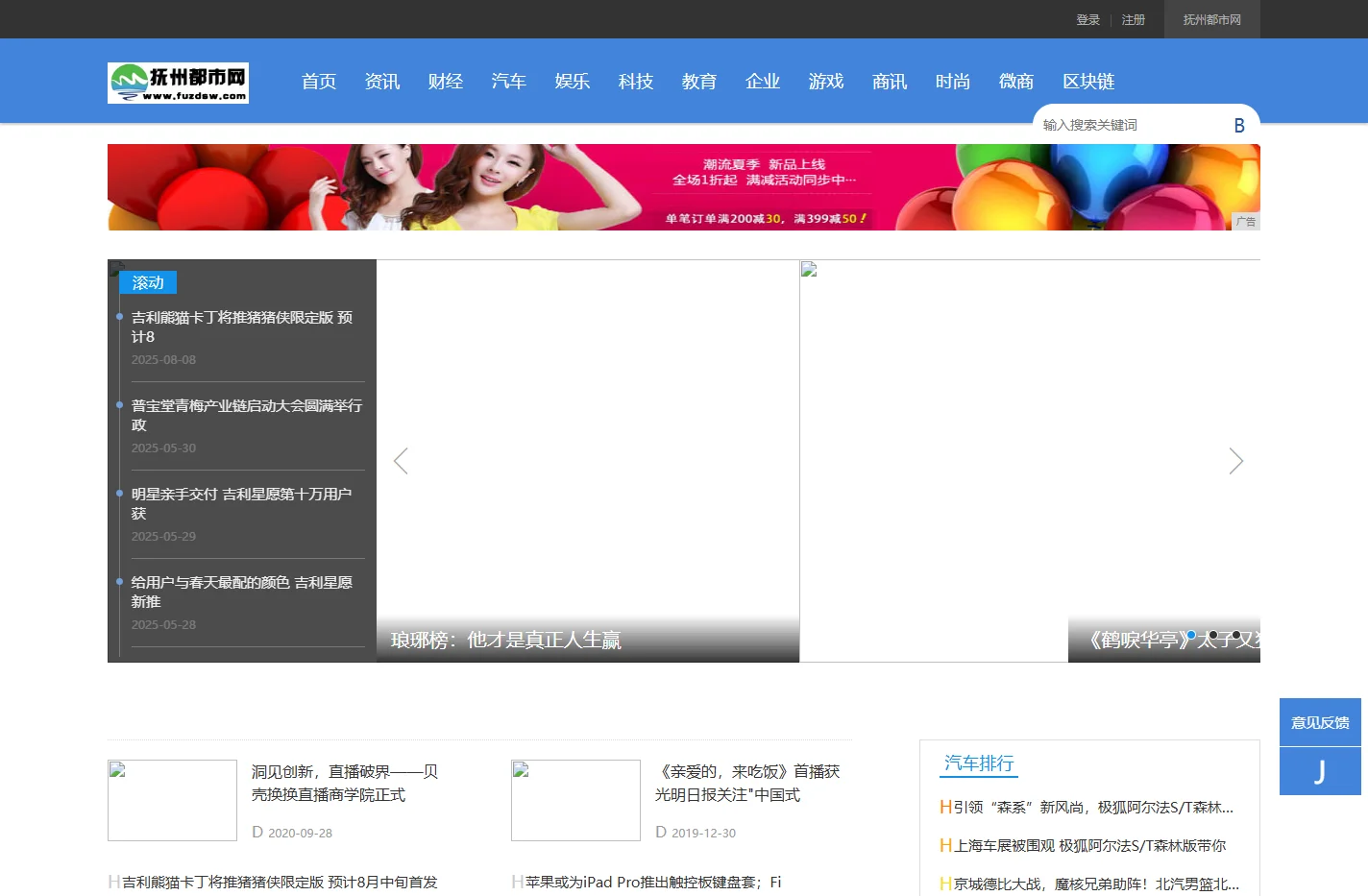Click the J icon under feedback button
This screenshot has height=896, width=1368.
click(x=1320, y=771)
